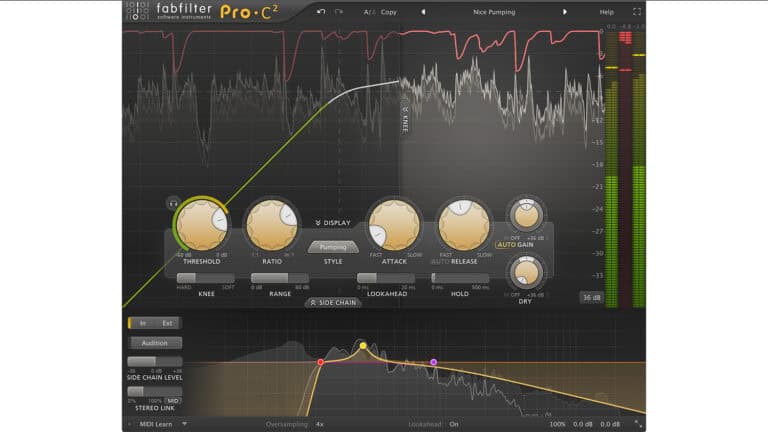The image size is (768, 432).
Task: Adjust the Range slider
Action: click(280, 278)
